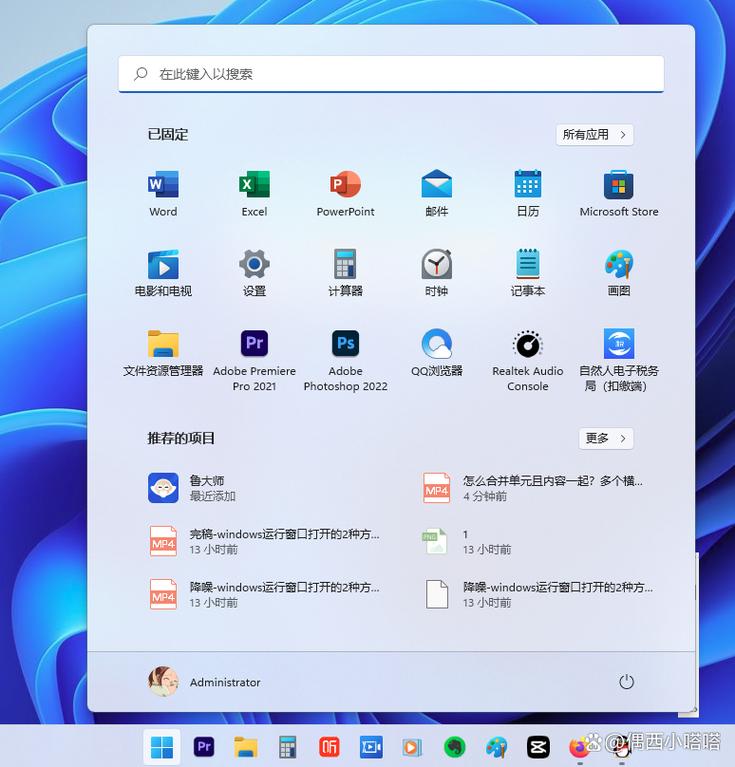Open the media player taskbar icon
This screenshot has width=735, height=767.
tap(412, 747)
